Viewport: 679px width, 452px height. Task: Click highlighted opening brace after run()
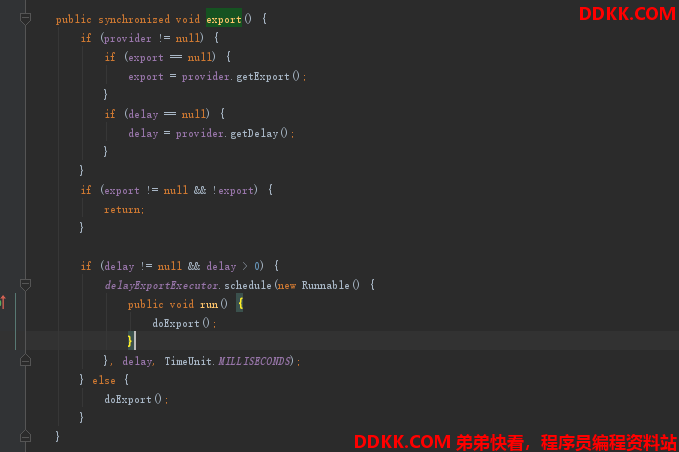point(240,303)
